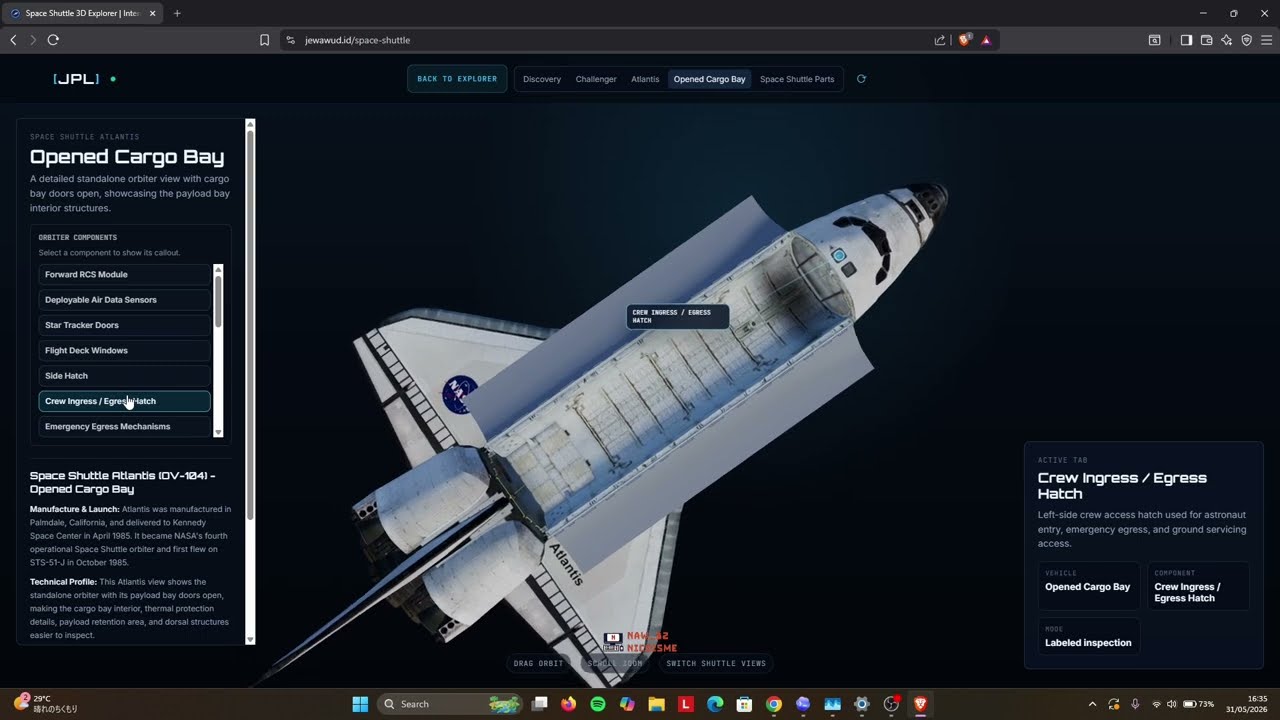The image size is (1280, 720).
Task: Open the Settings gear taskbar icon
Action: 862,704
